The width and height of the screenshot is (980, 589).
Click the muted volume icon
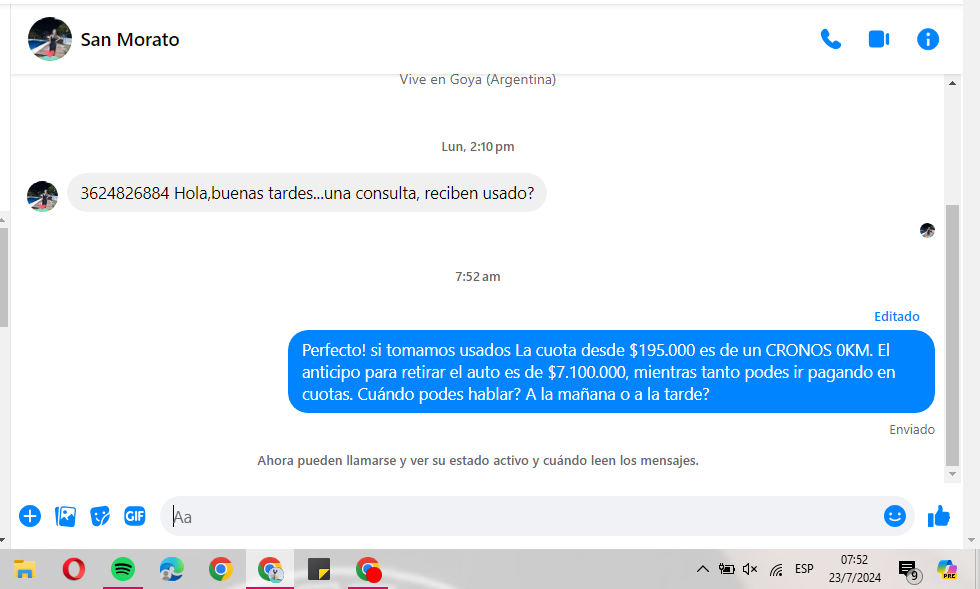point(750,569)
